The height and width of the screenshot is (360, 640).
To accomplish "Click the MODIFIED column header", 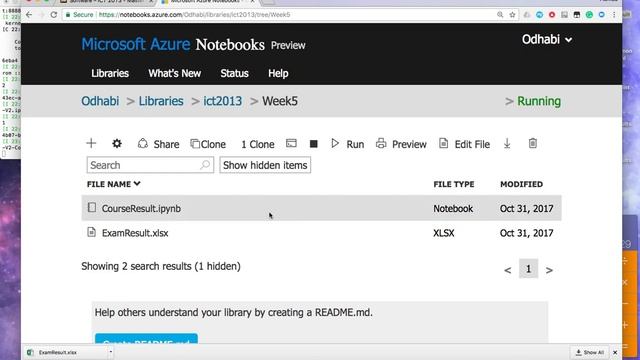I will pyautogui.click(x=521, y=184).
